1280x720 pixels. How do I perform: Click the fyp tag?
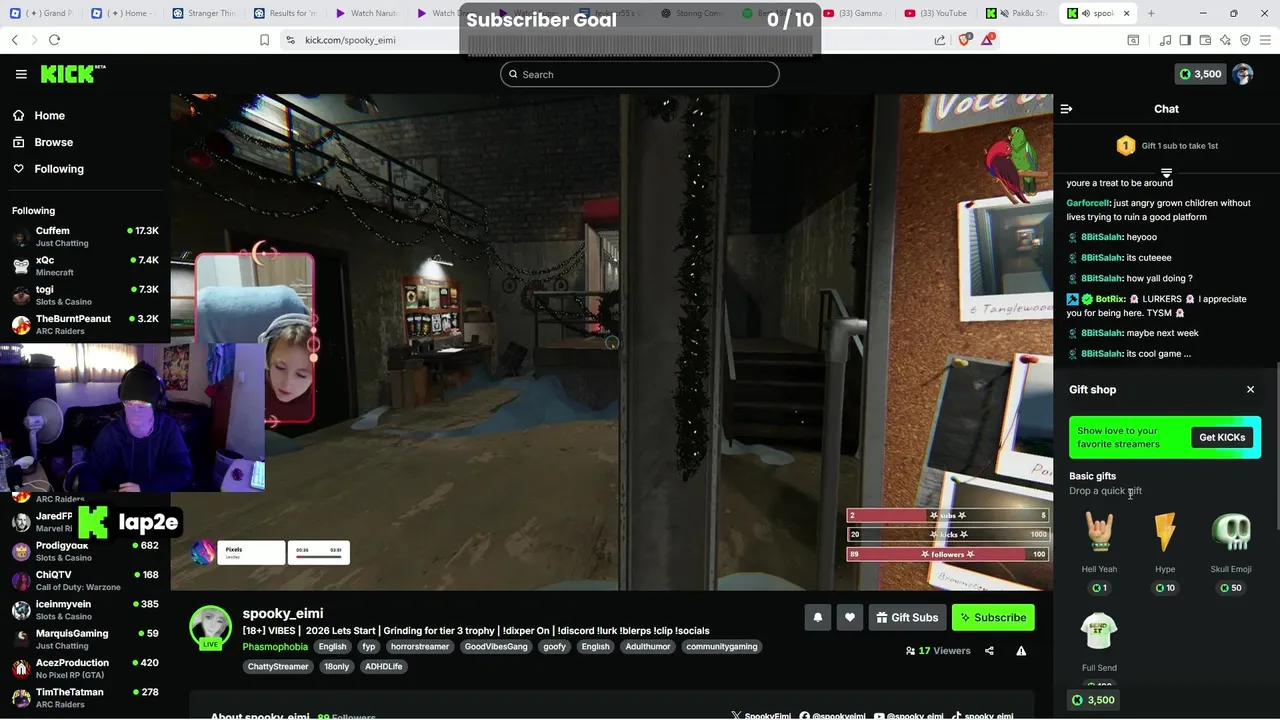pyautogui.click(x=369, y=647)
